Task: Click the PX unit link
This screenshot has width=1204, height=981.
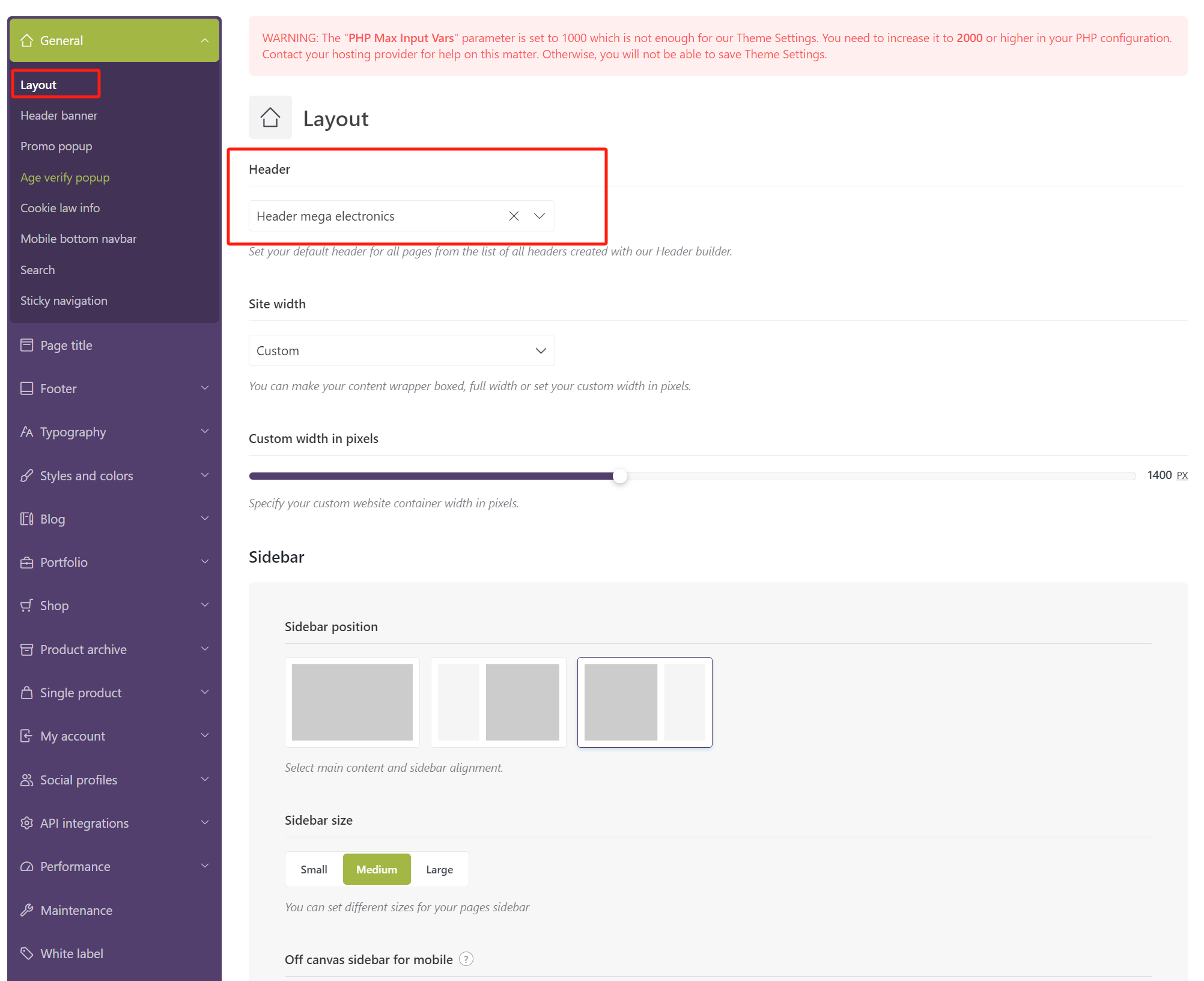Action: pos(1182,475)
